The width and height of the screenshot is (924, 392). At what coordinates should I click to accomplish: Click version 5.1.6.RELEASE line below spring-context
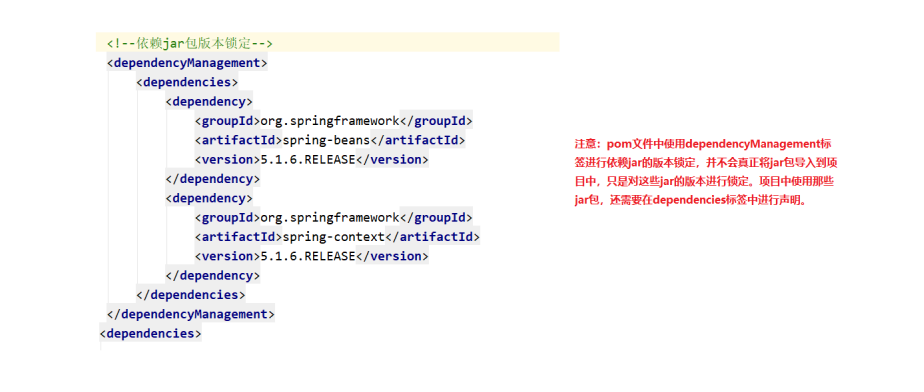pyautogui.click(x=312, y=256)
